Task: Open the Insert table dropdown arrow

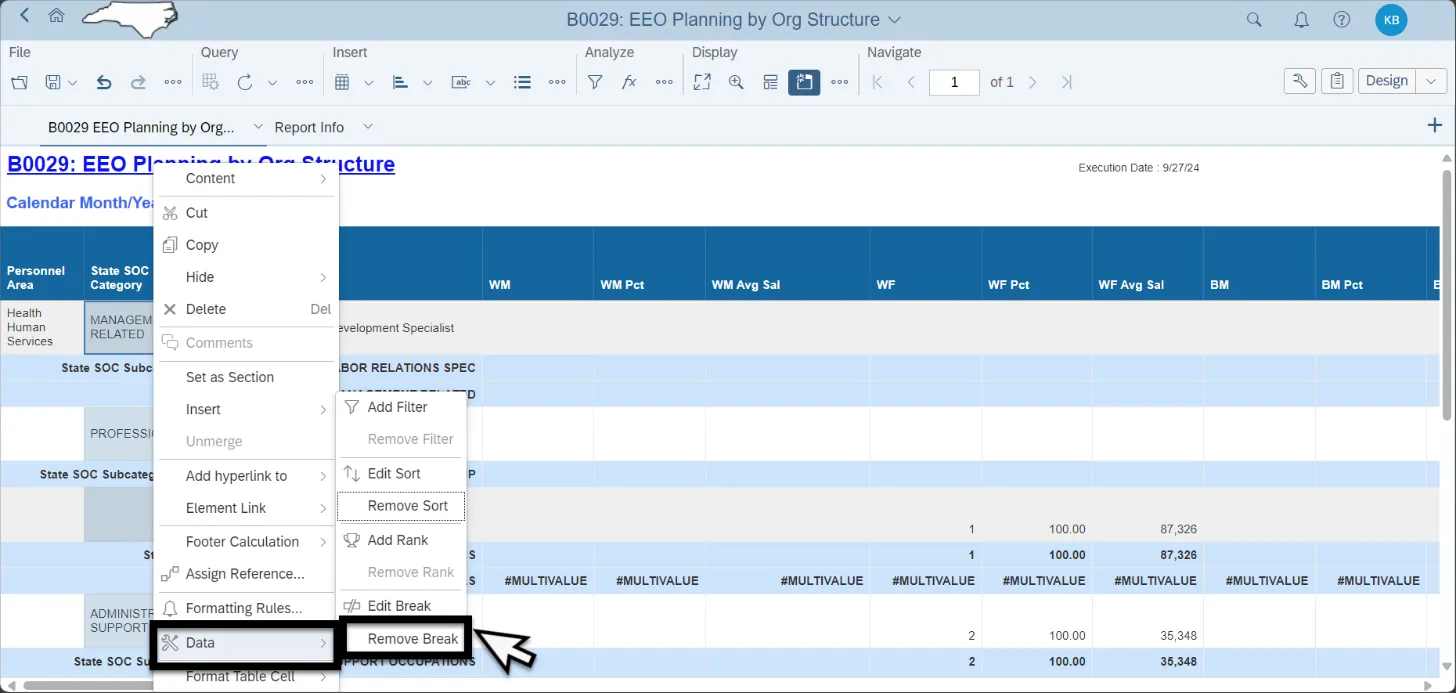Action: point(368,83)
